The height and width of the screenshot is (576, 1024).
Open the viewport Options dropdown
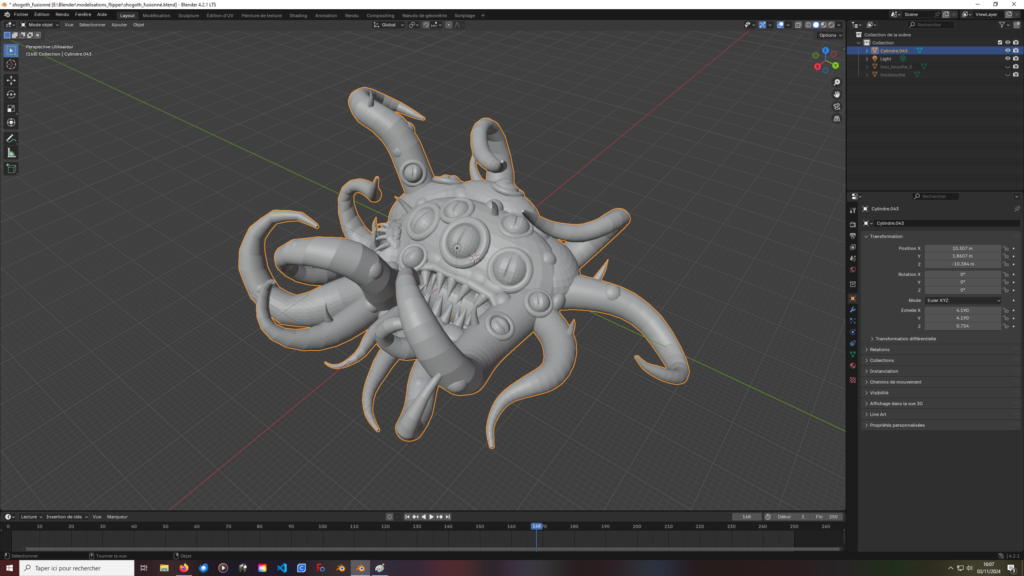829,35
